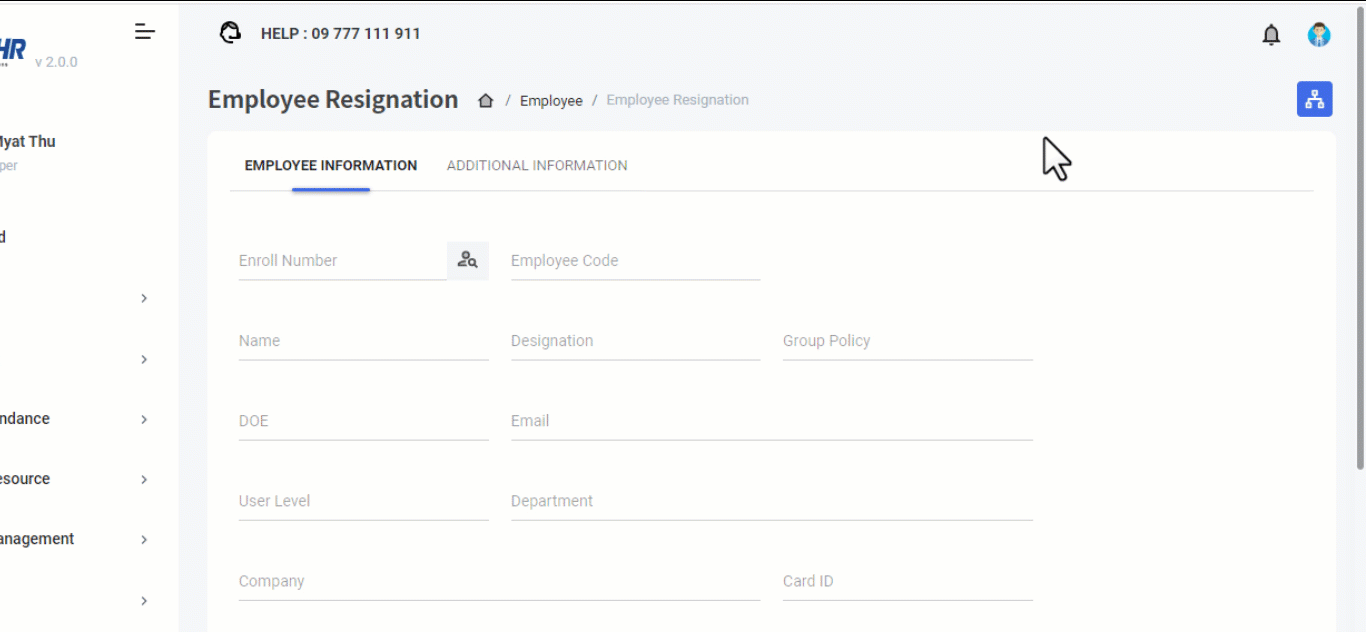Expand the Management sidebar menu chevron
The height and width of the screenshot is (632, 1366).
tap(144, 539)
